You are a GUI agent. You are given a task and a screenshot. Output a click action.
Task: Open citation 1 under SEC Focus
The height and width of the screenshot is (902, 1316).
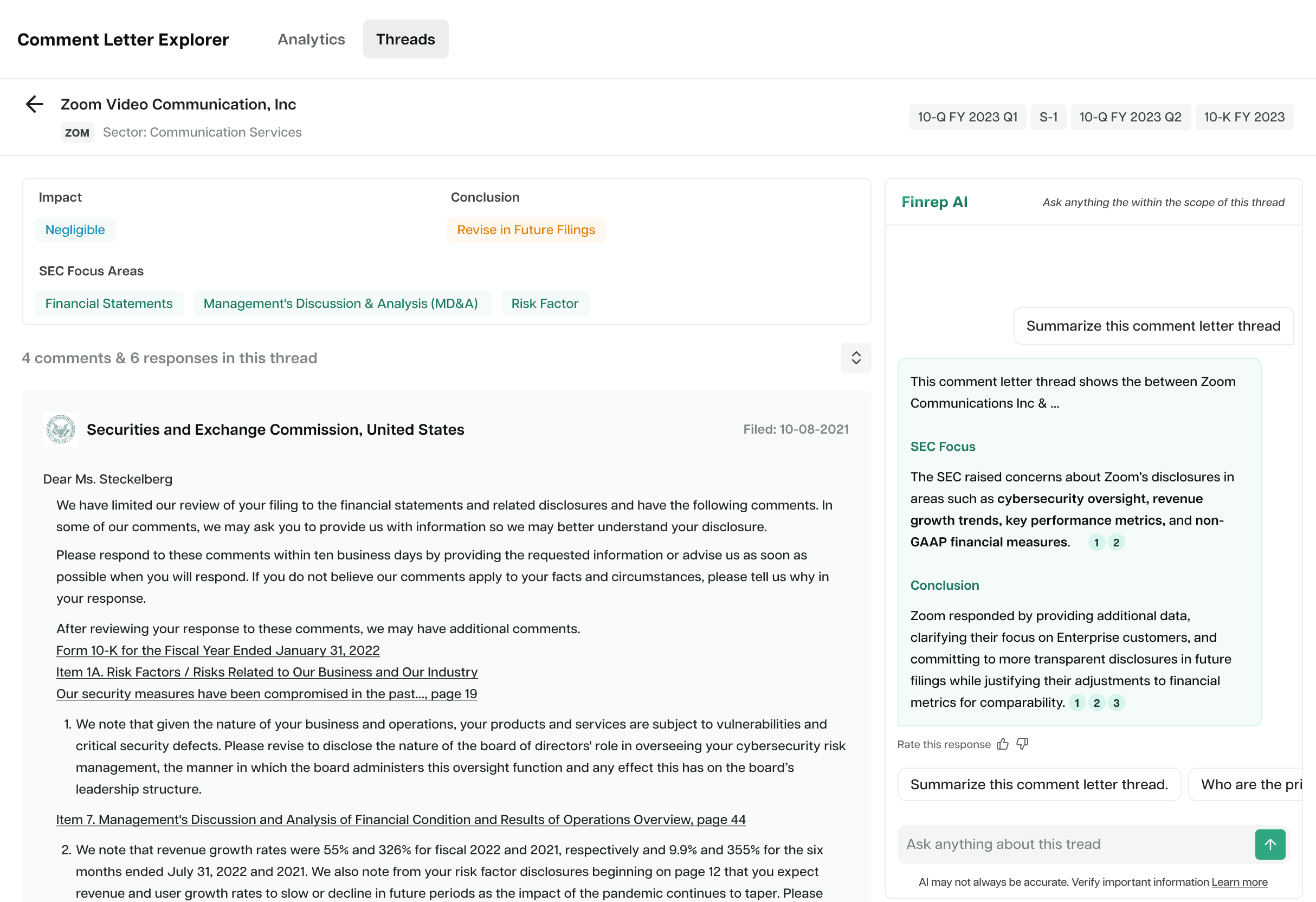tap(1096, 543)
